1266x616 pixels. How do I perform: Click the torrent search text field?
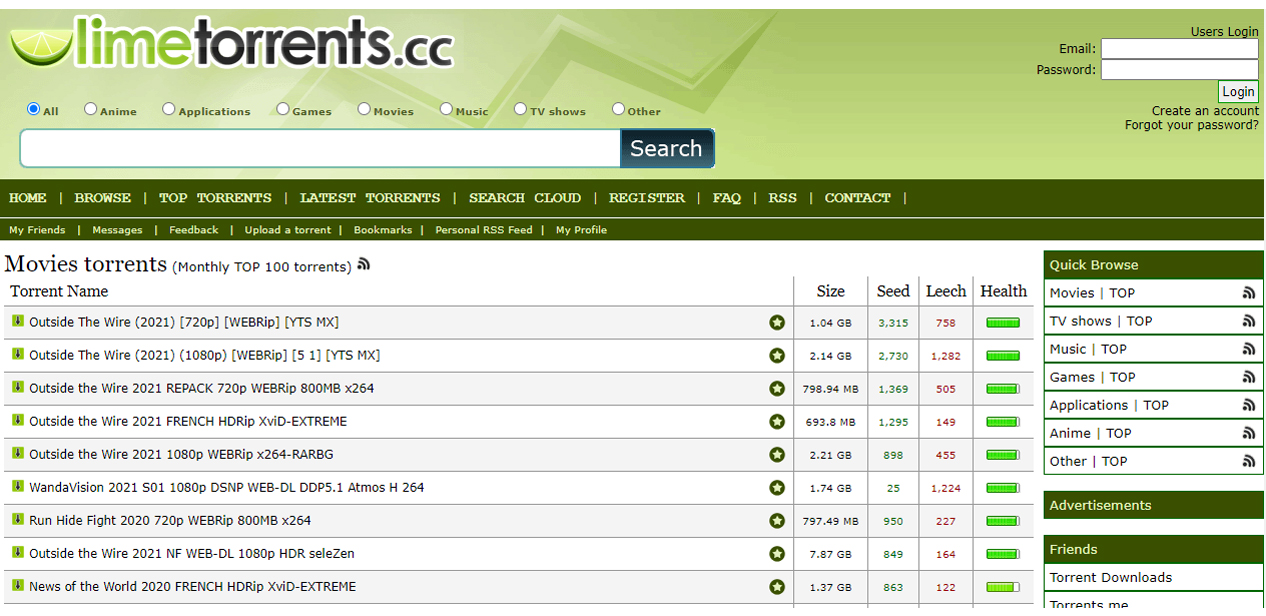(321, 148)
